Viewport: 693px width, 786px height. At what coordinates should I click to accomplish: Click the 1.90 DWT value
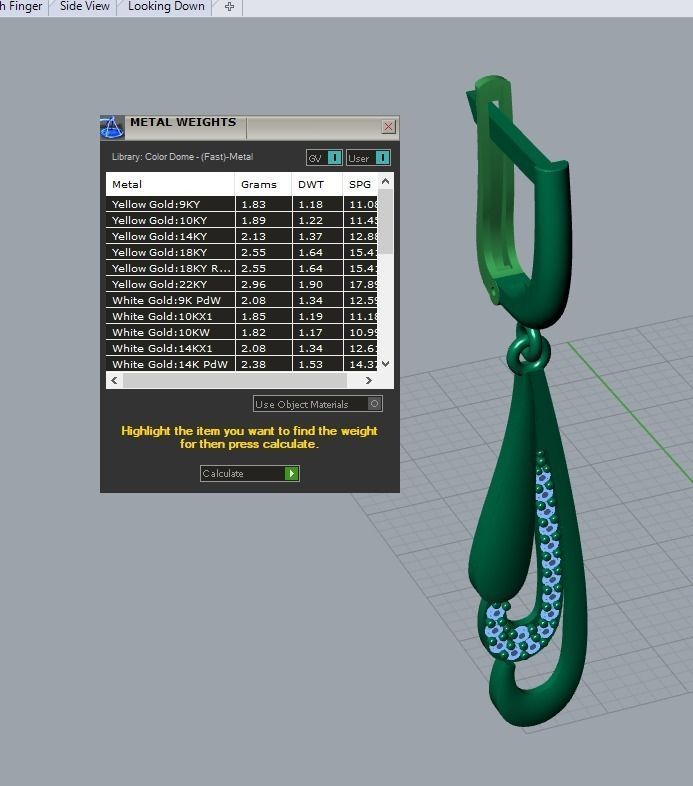pyautogui.click(x=310, y=285)
